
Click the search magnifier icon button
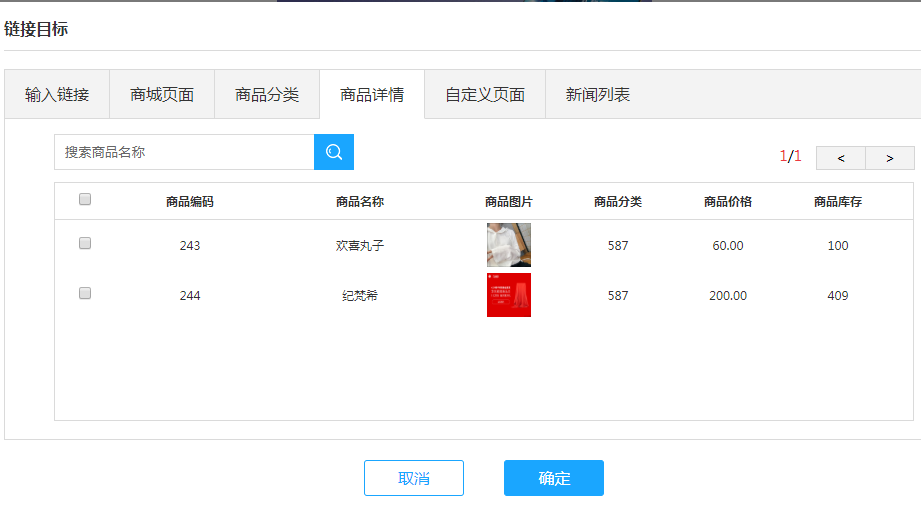(334, 152)
